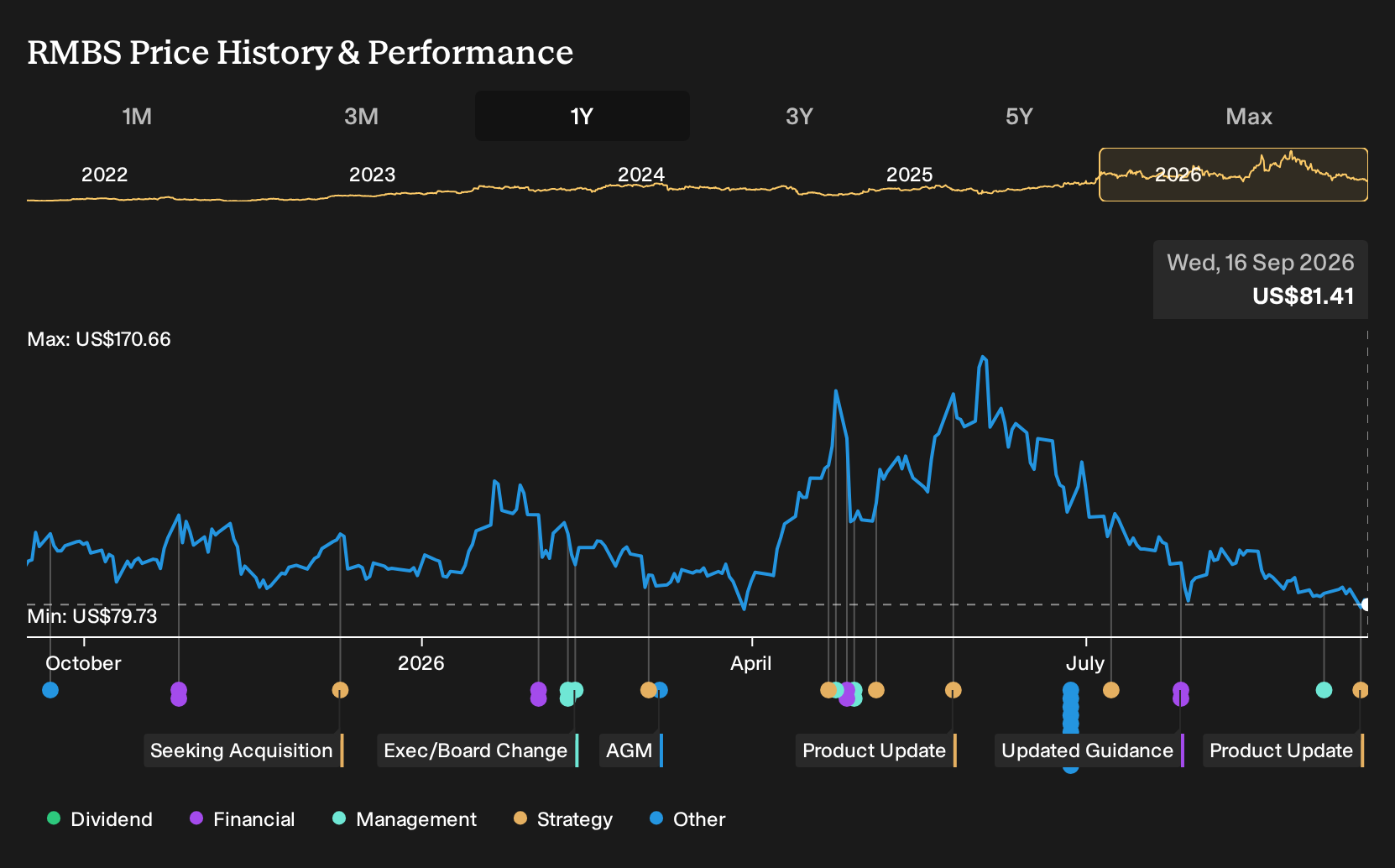Toggle the Financial legend filter
Viewport: 1395px width, 868px height.
[x=243, y=819]
